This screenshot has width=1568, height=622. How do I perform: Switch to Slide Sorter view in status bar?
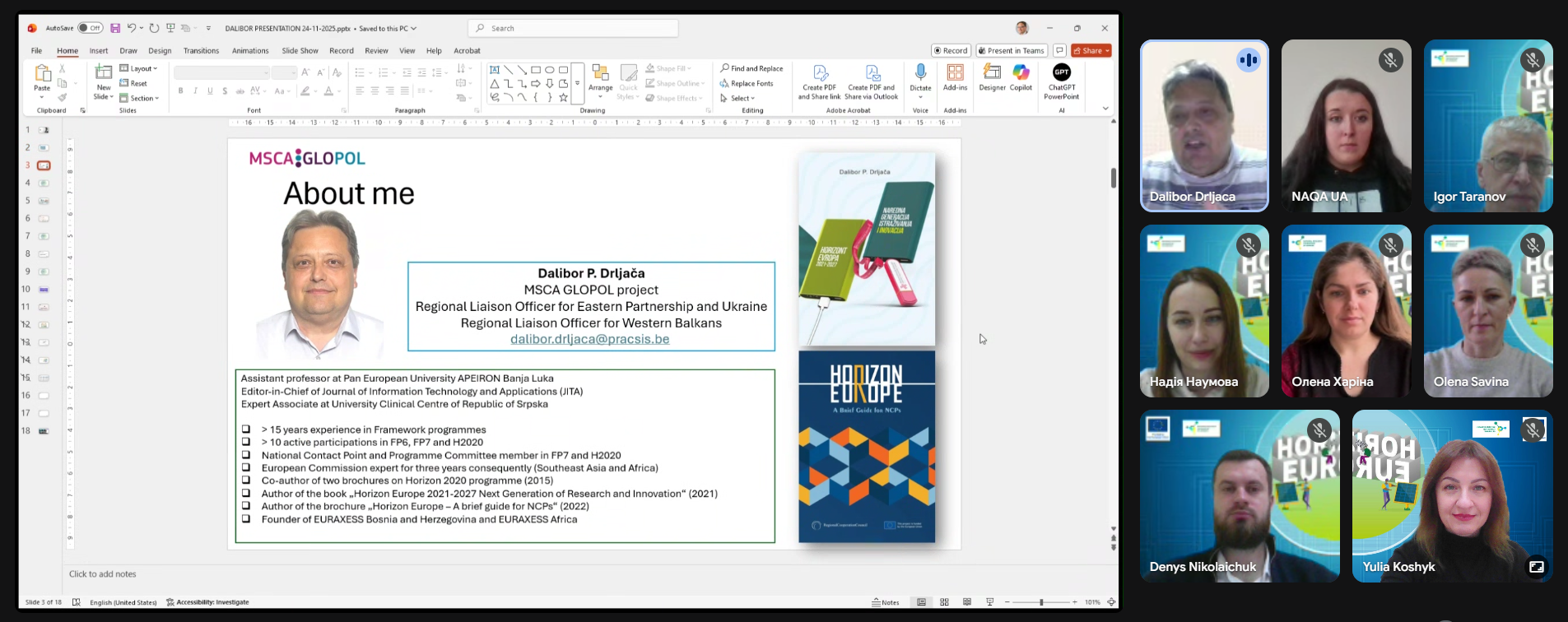point(944,602)
